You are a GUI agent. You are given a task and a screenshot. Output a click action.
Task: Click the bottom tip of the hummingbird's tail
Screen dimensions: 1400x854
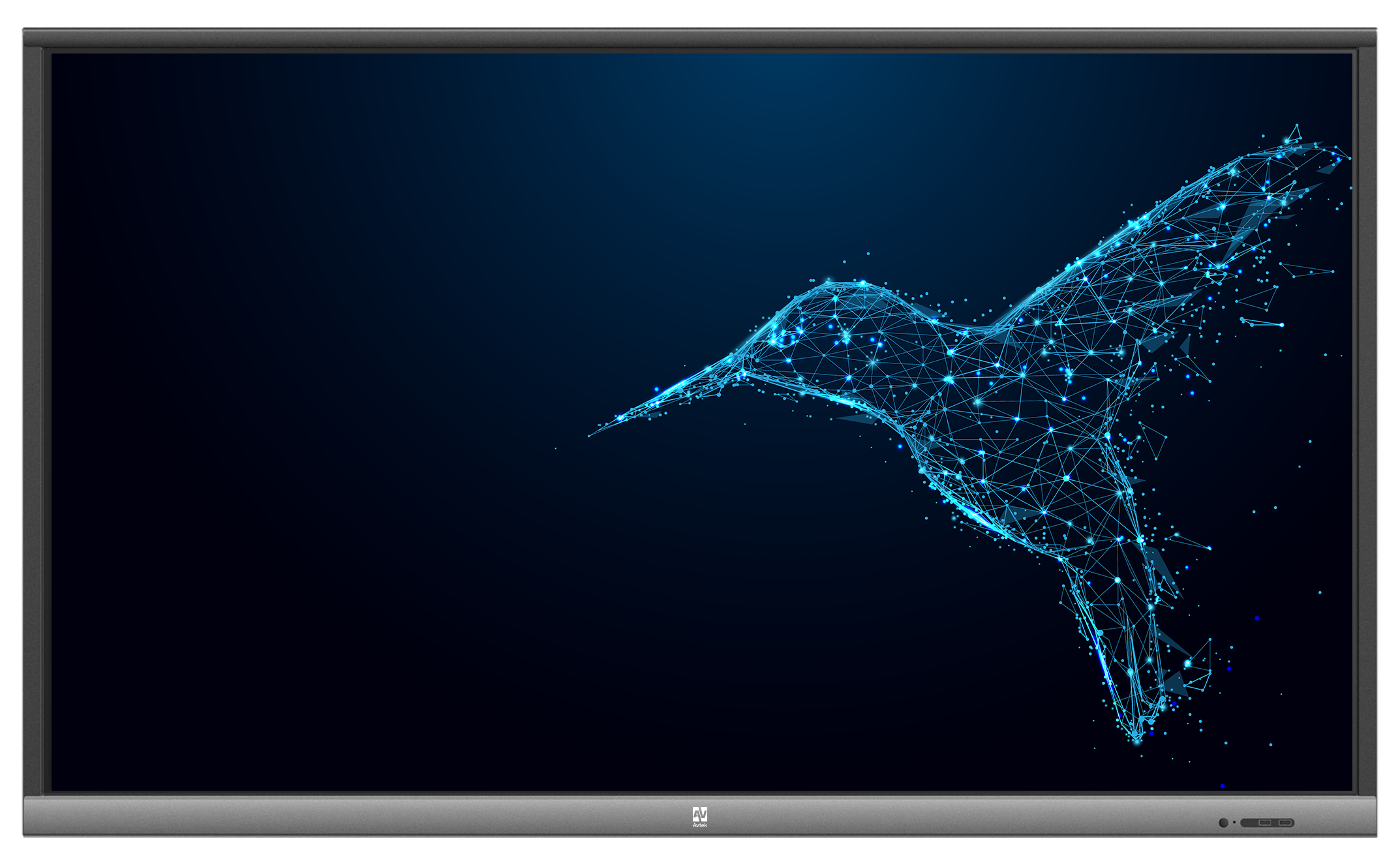[x=1136, y=739]
